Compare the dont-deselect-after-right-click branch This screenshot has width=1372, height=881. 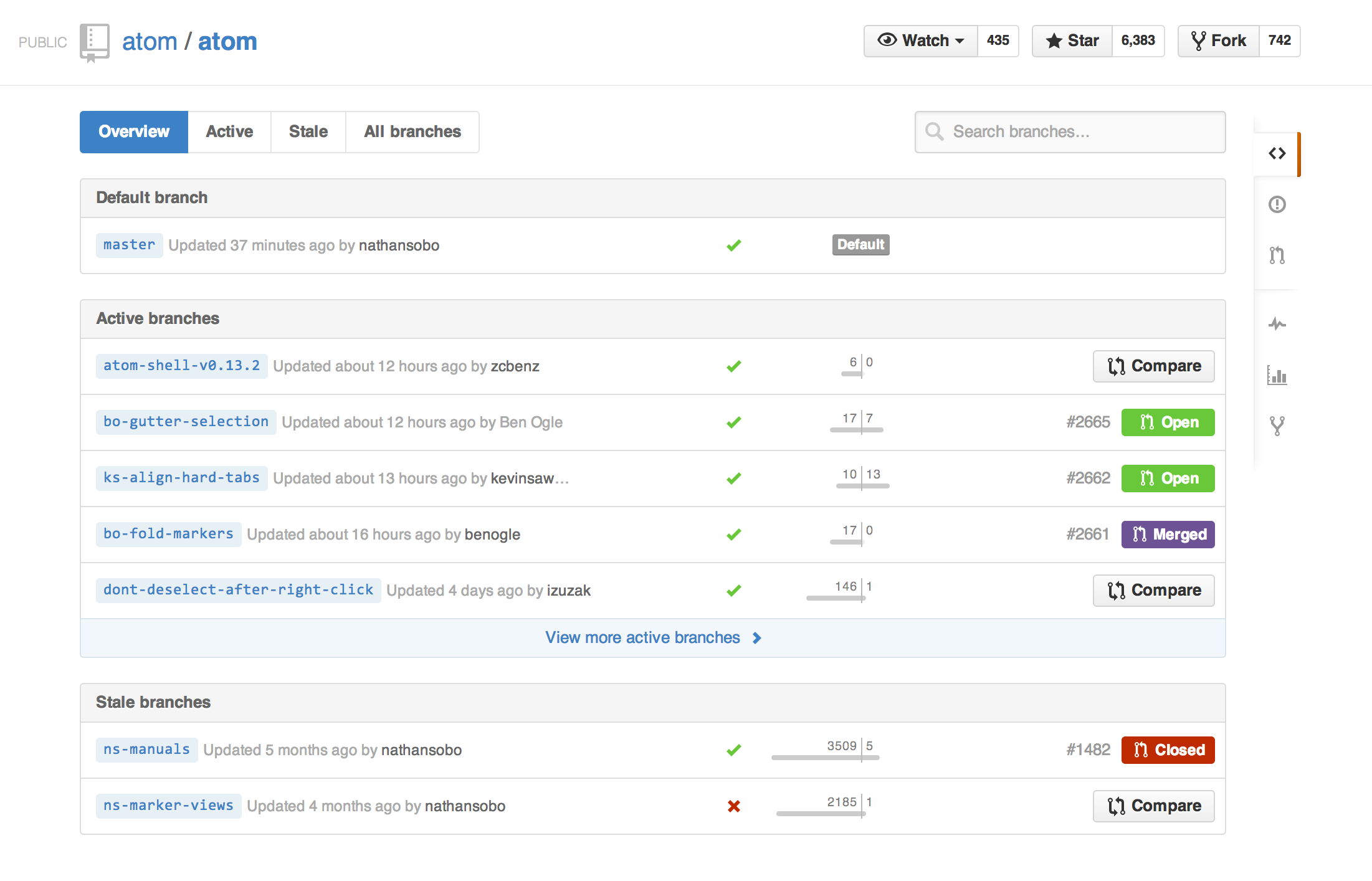tap(1154, 591)
